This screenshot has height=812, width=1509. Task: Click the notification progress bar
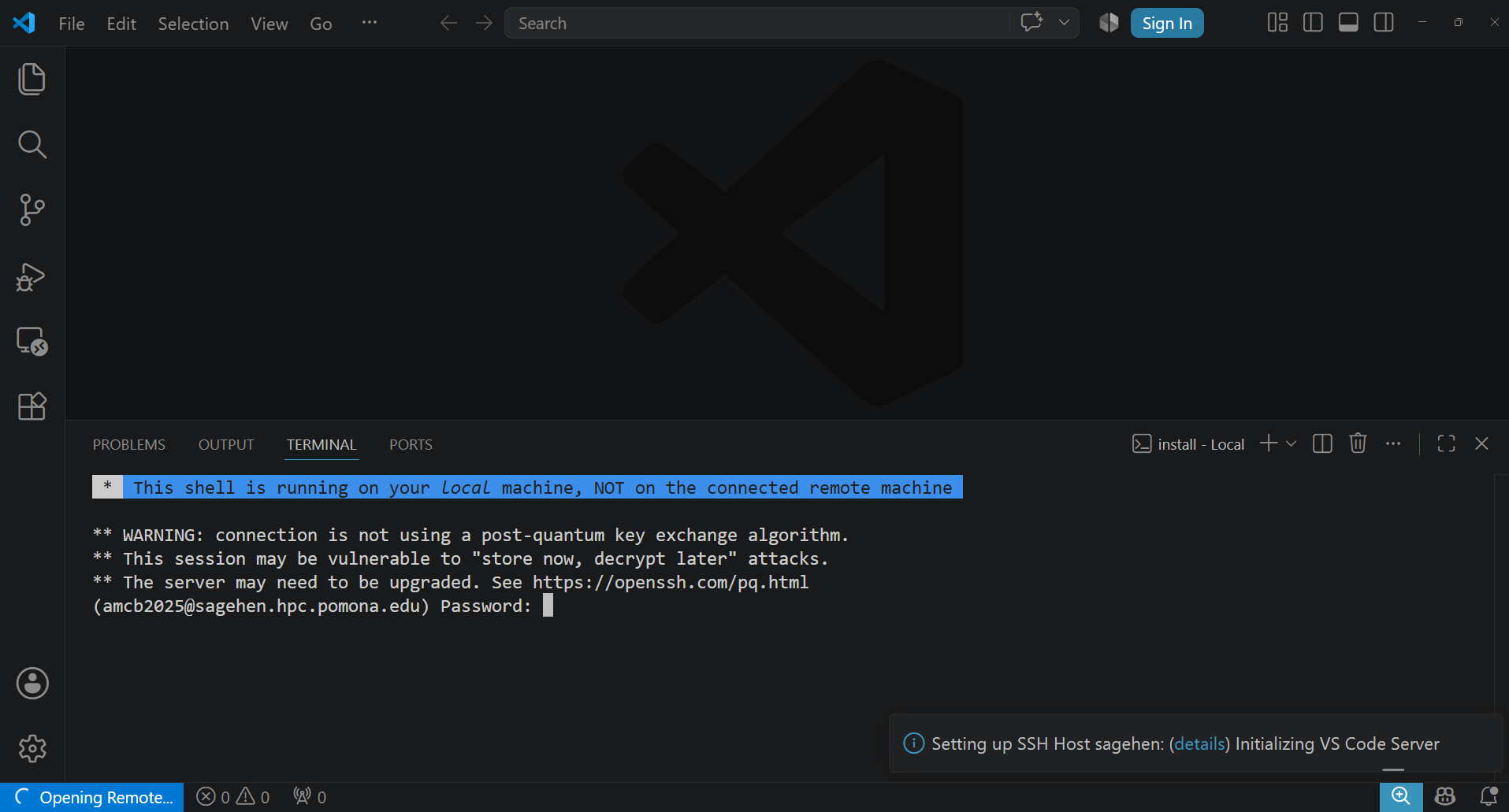(1393, 769)
